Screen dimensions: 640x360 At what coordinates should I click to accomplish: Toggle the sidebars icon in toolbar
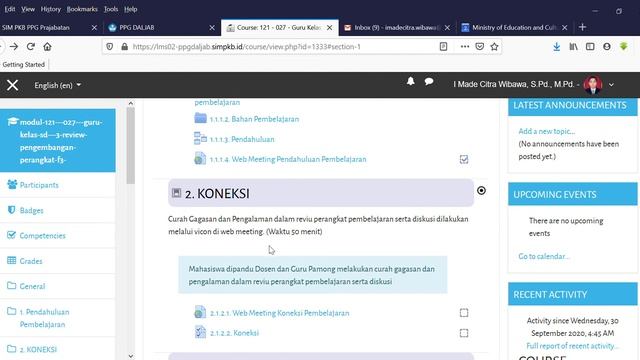click(590, 47)
